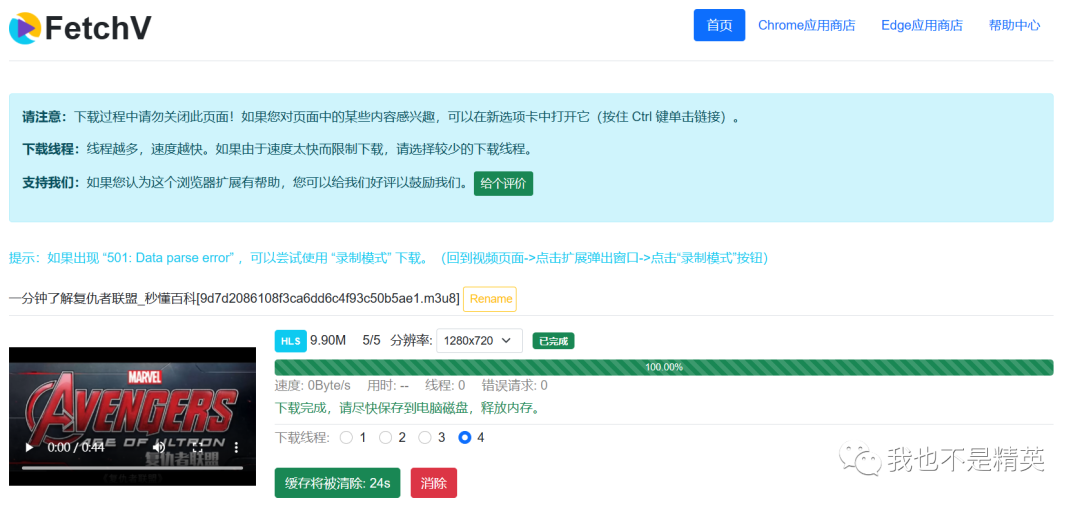
Task: Click the FetchV brand name text
Action: (98, 28)
